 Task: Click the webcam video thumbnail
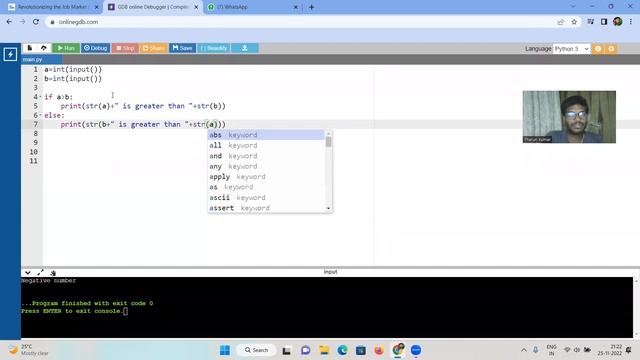569,117
